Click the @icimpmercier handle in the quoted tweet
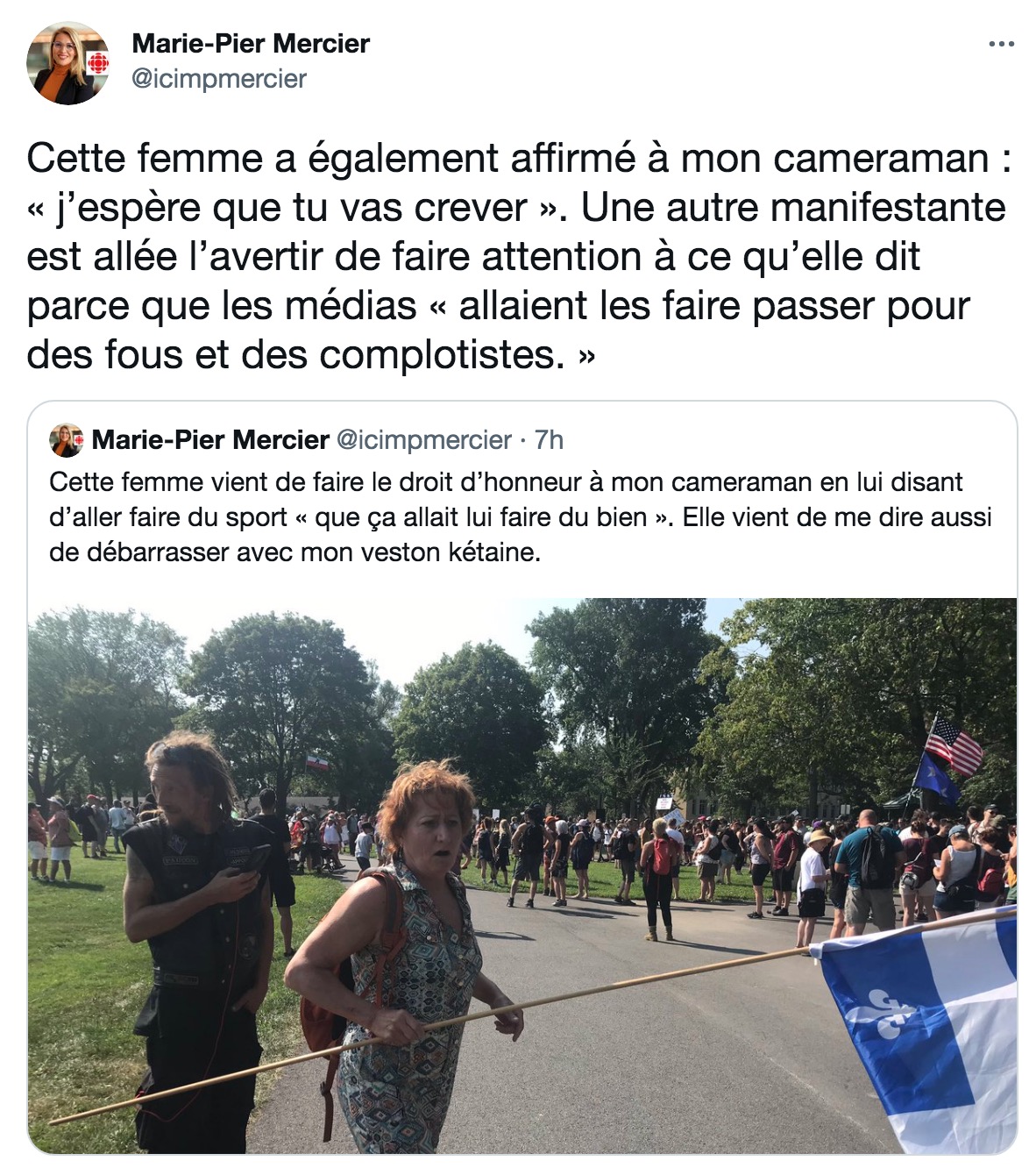Image resolution: width=1036 pixels, height=1175 pixels. 424,439
